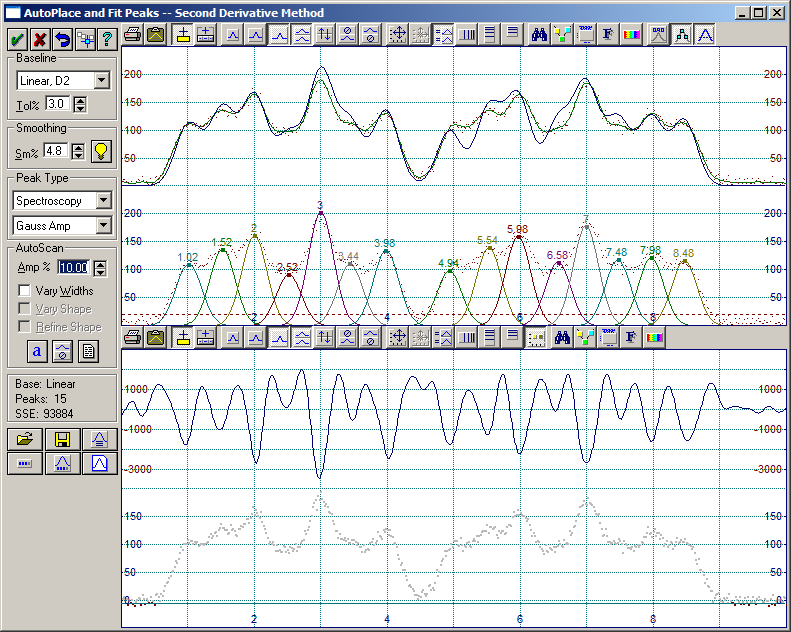This screenshot has height=632, width=791.
Task: Click the rainbow color spectrum icon in top toolbar
Action: pyautogui.click(x=631, y=35)
